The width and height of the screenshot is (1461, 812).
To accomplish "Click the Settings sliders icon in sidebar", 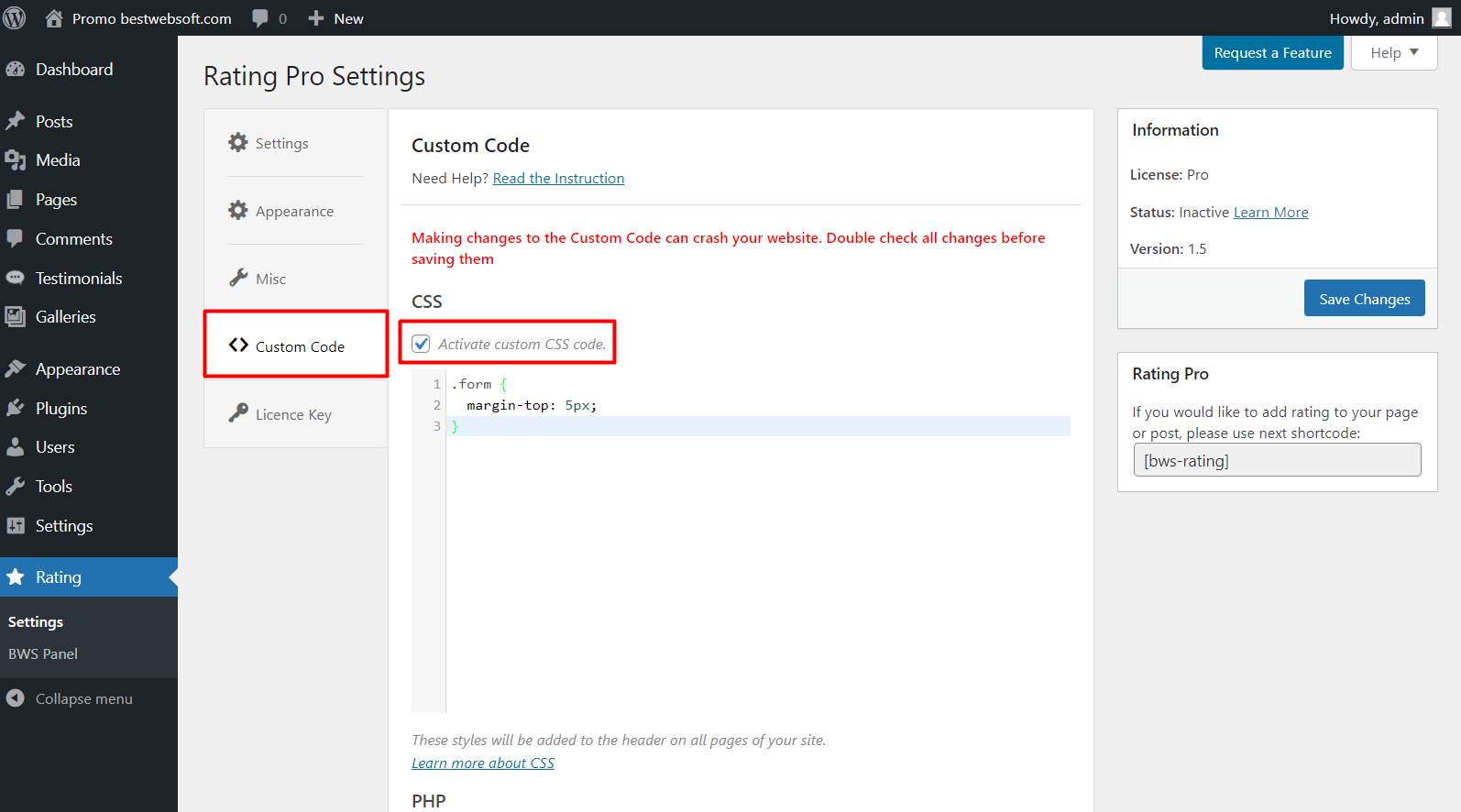I will pos(16,525).
